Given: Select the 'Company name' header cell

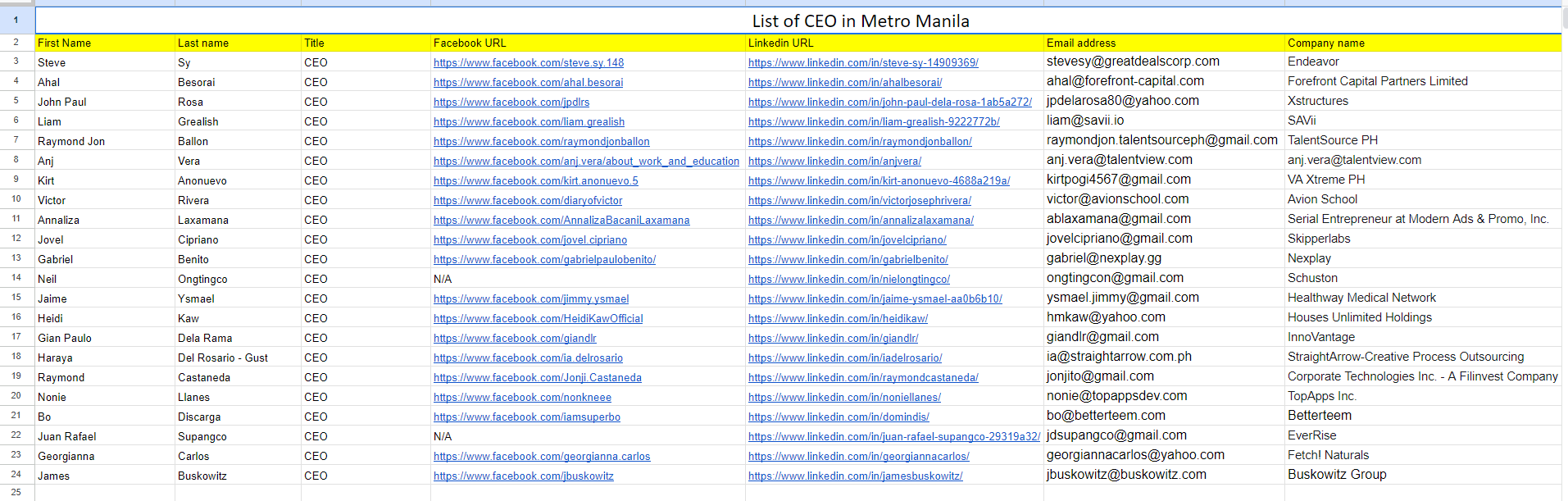Looking at the screenshot, I should click(x=1423, y=43).
